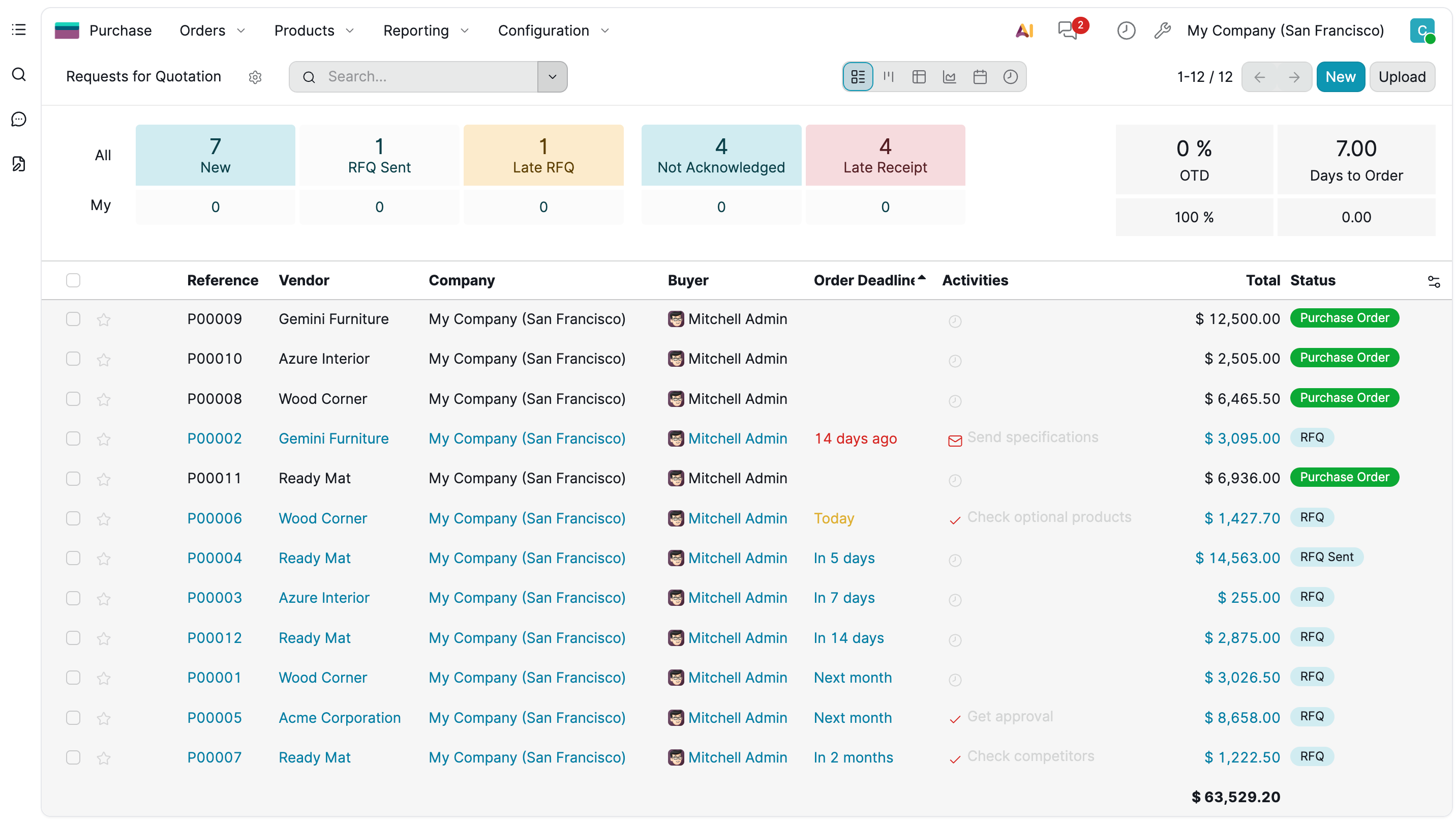Open the AI assistant icon
The height and width of the screenshot is (820, 1456).
1024,31
